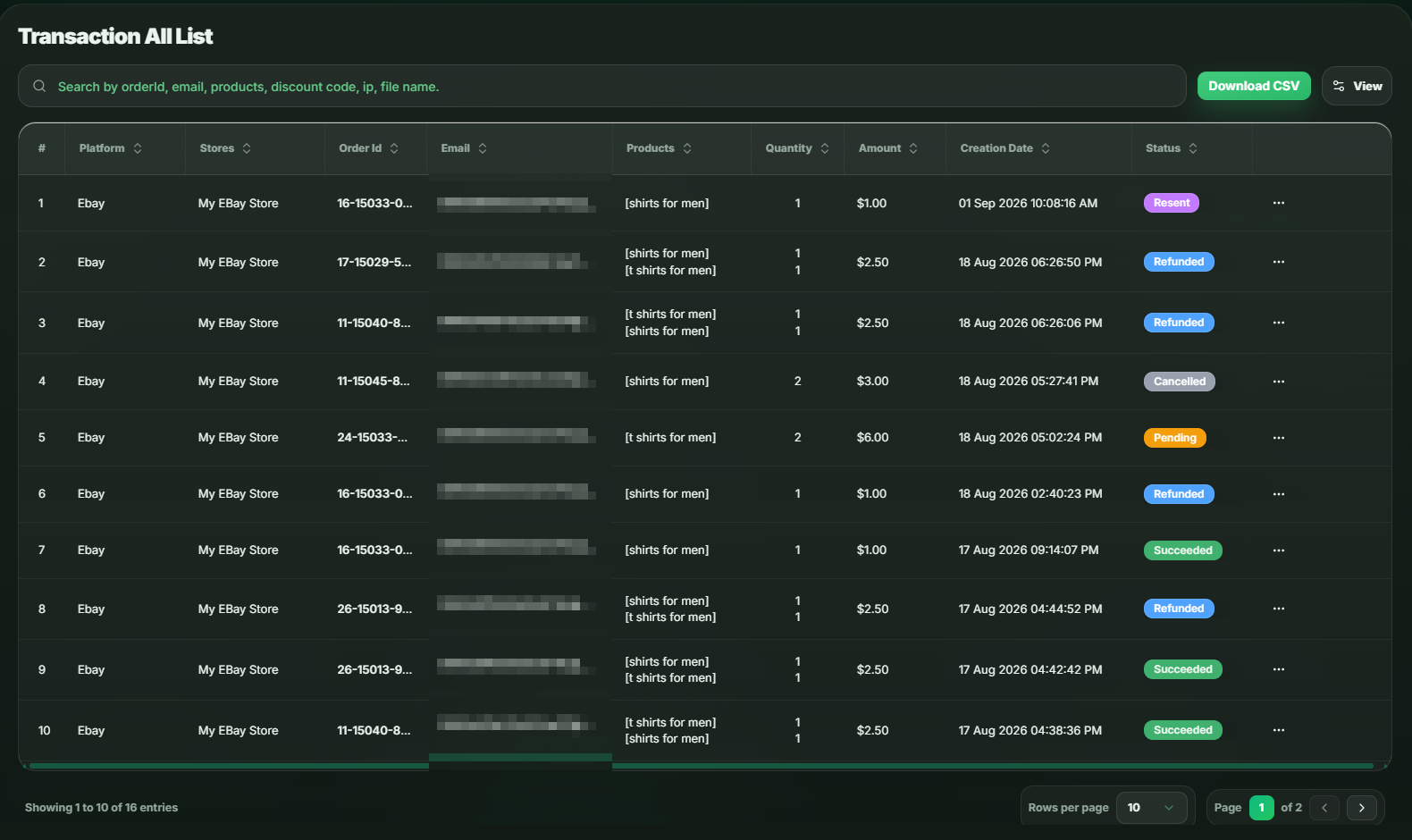
Task: Click amount $3.00
Action: [872, 382]
